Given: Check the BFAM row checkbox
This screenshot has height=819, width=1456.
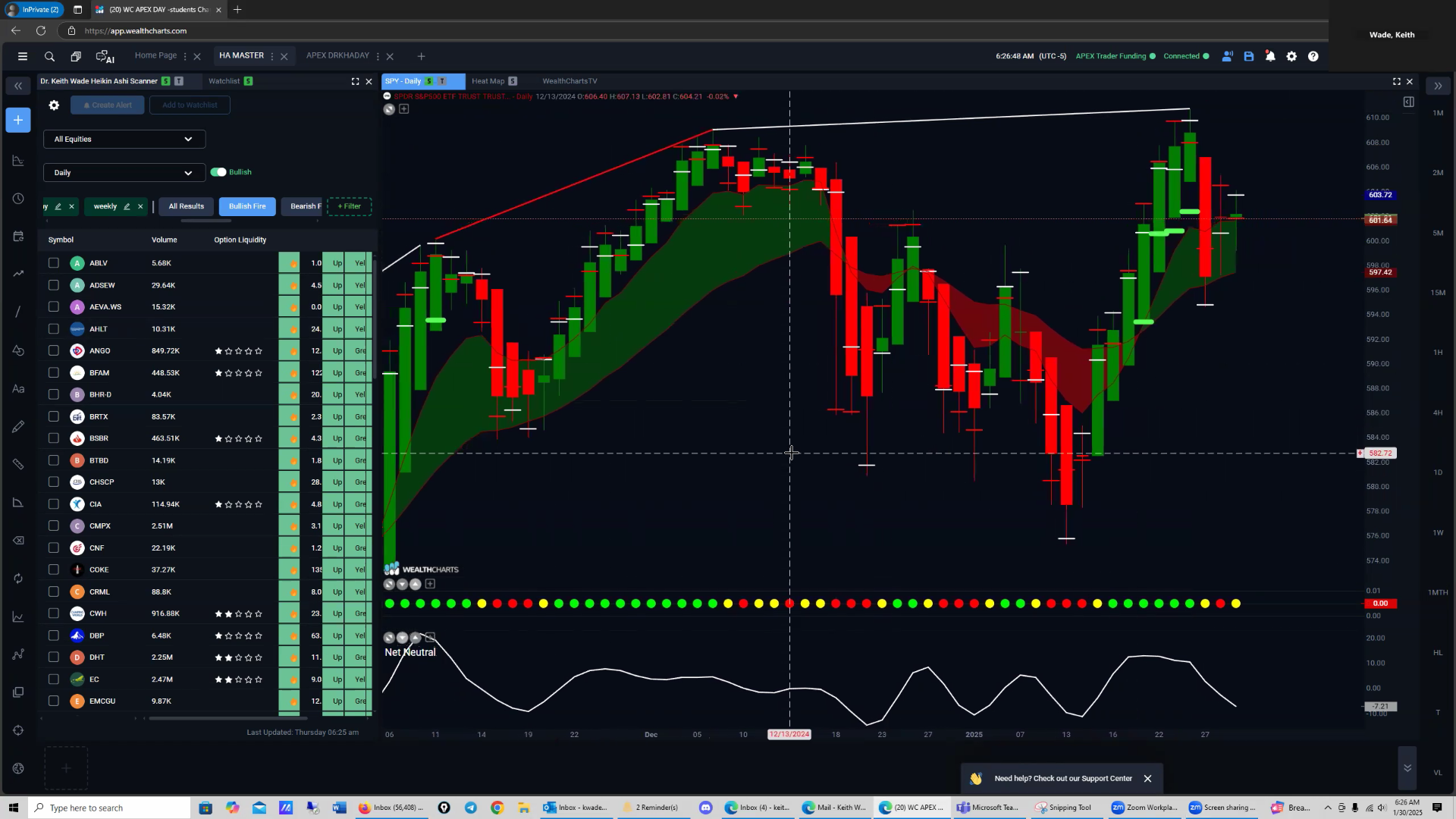Looking at the screenshot, I should pyautogui.click(x=53, y=372).
